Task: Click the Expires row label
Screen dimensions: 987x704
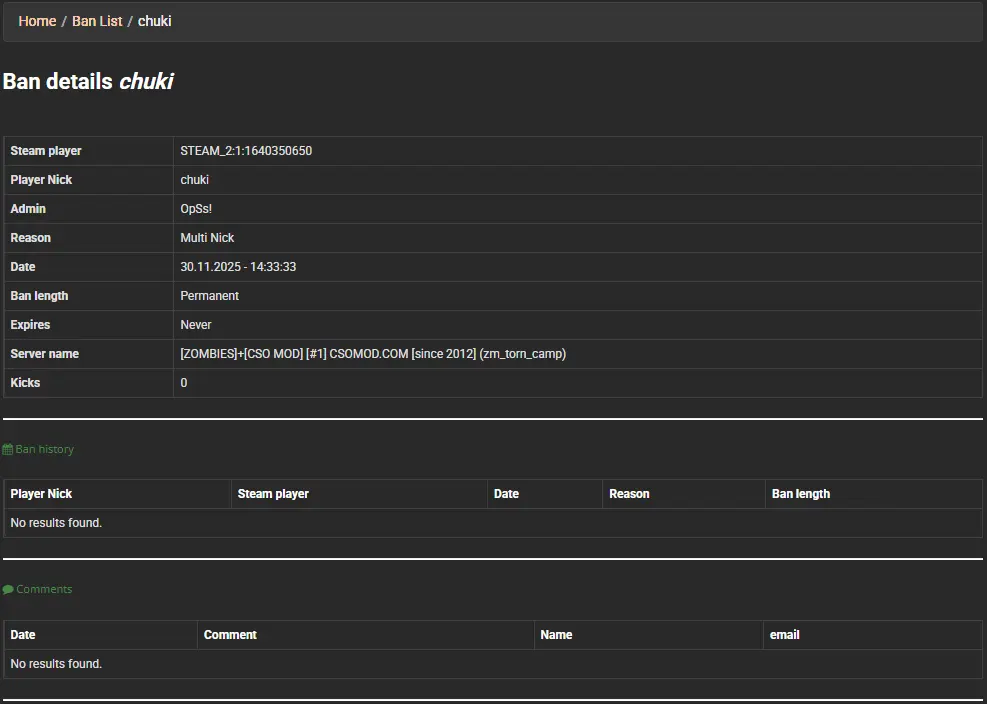Action: coord(30,324)
